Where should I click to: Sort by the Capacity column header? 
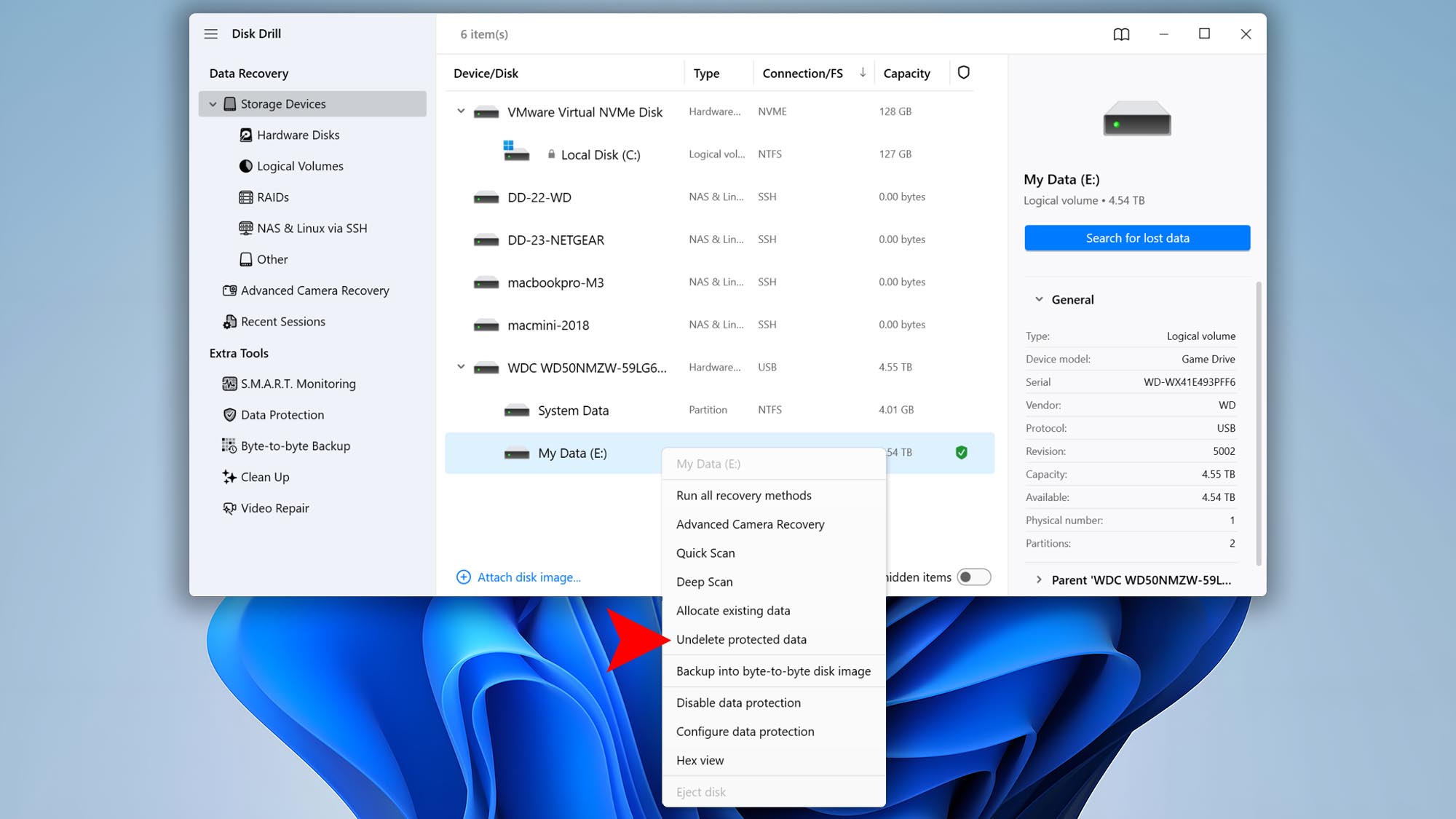point(906,74)
